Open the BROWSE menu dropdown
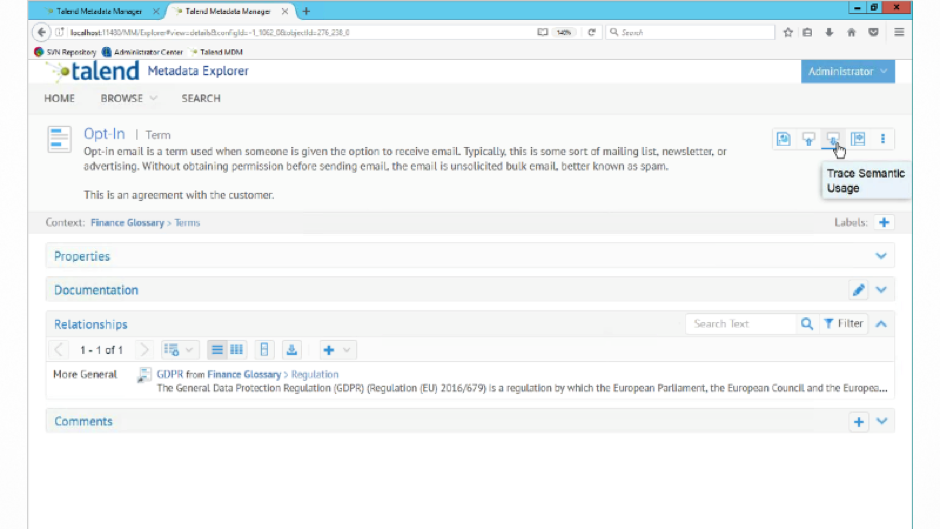The width and height of the screenshot is (940, 529). click(129, 98)
